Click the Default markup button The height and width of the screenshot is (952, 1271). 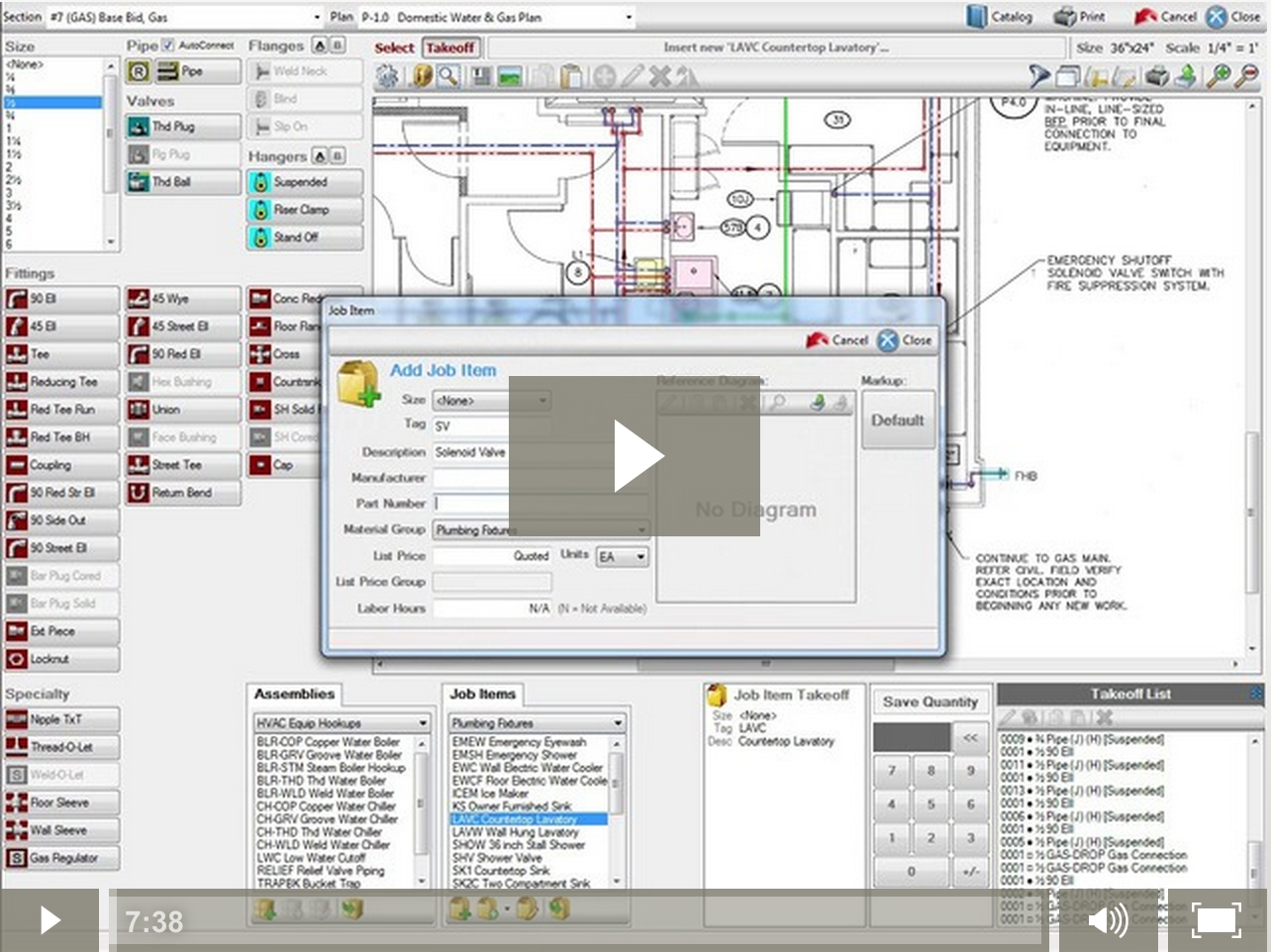898,421
